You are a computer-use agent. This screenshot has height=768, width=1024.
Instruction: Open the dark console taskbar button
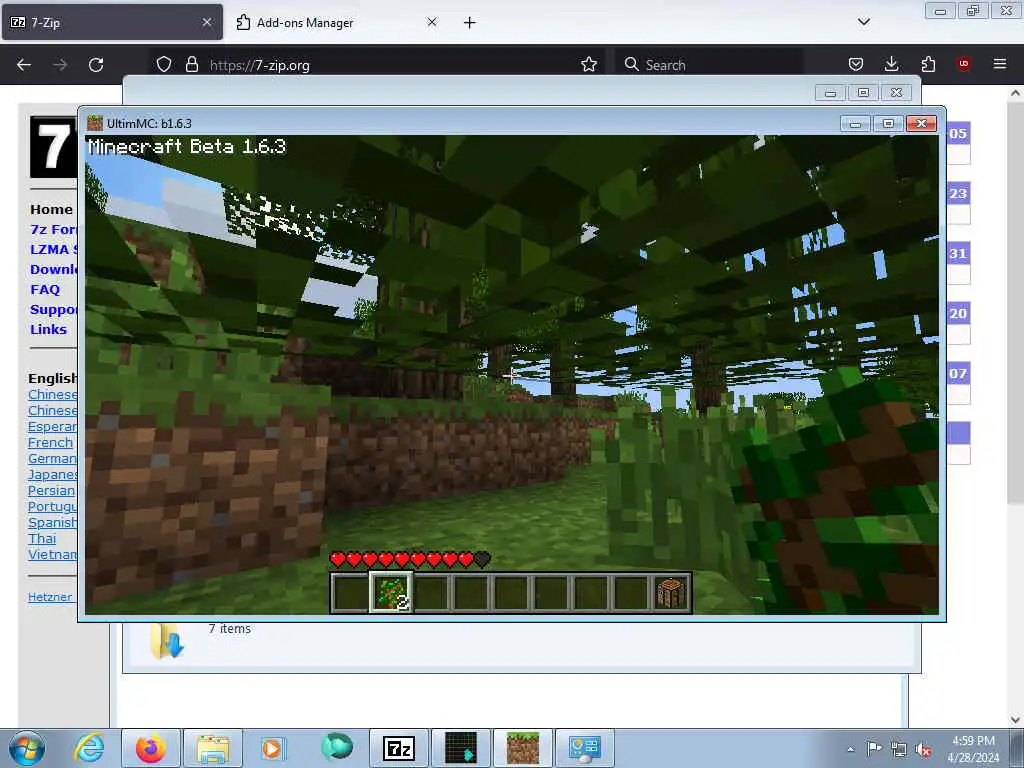[461, 748]
